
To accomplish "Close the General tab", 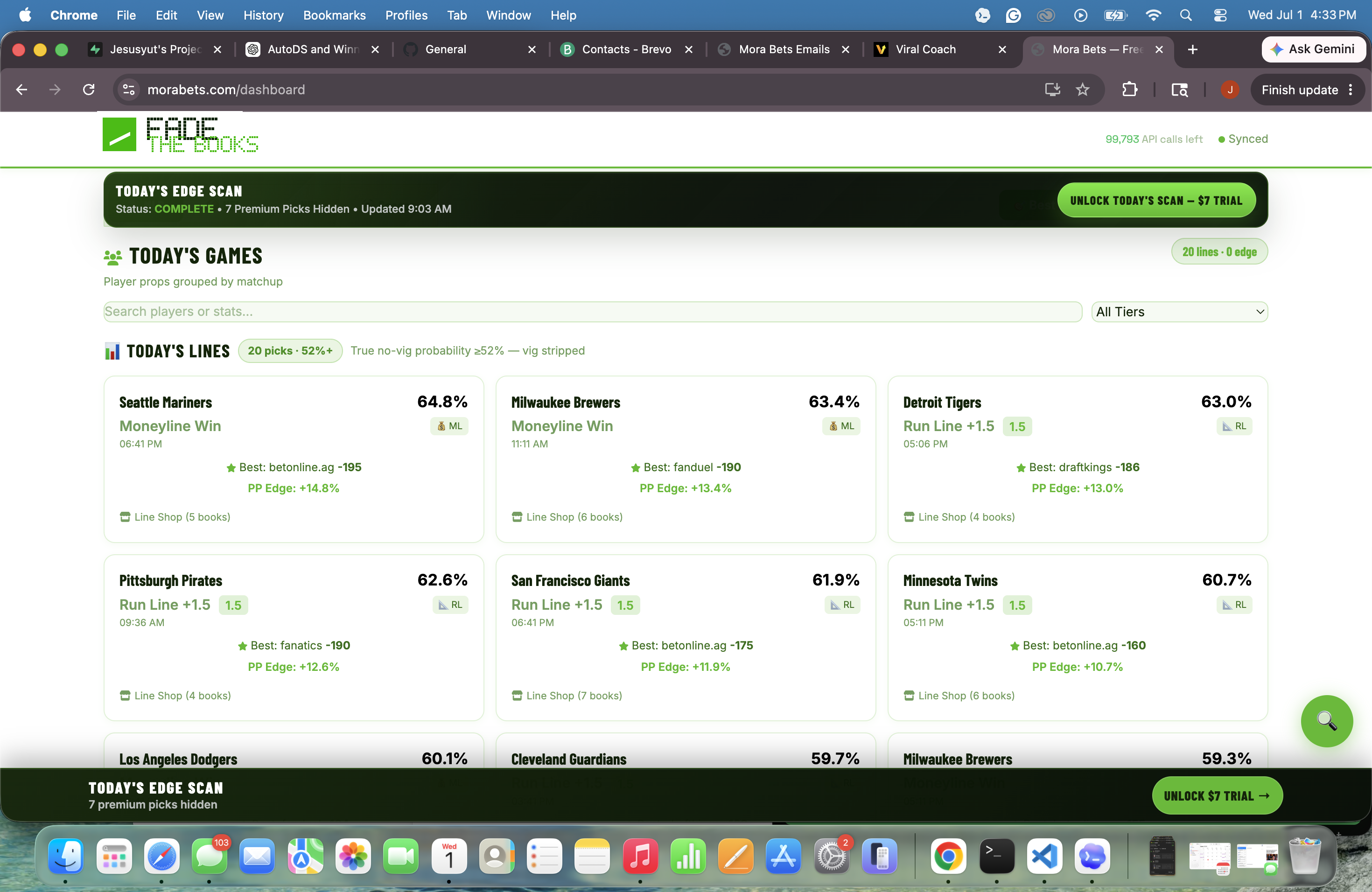I will pyautogui.click(x=532, y=49).
